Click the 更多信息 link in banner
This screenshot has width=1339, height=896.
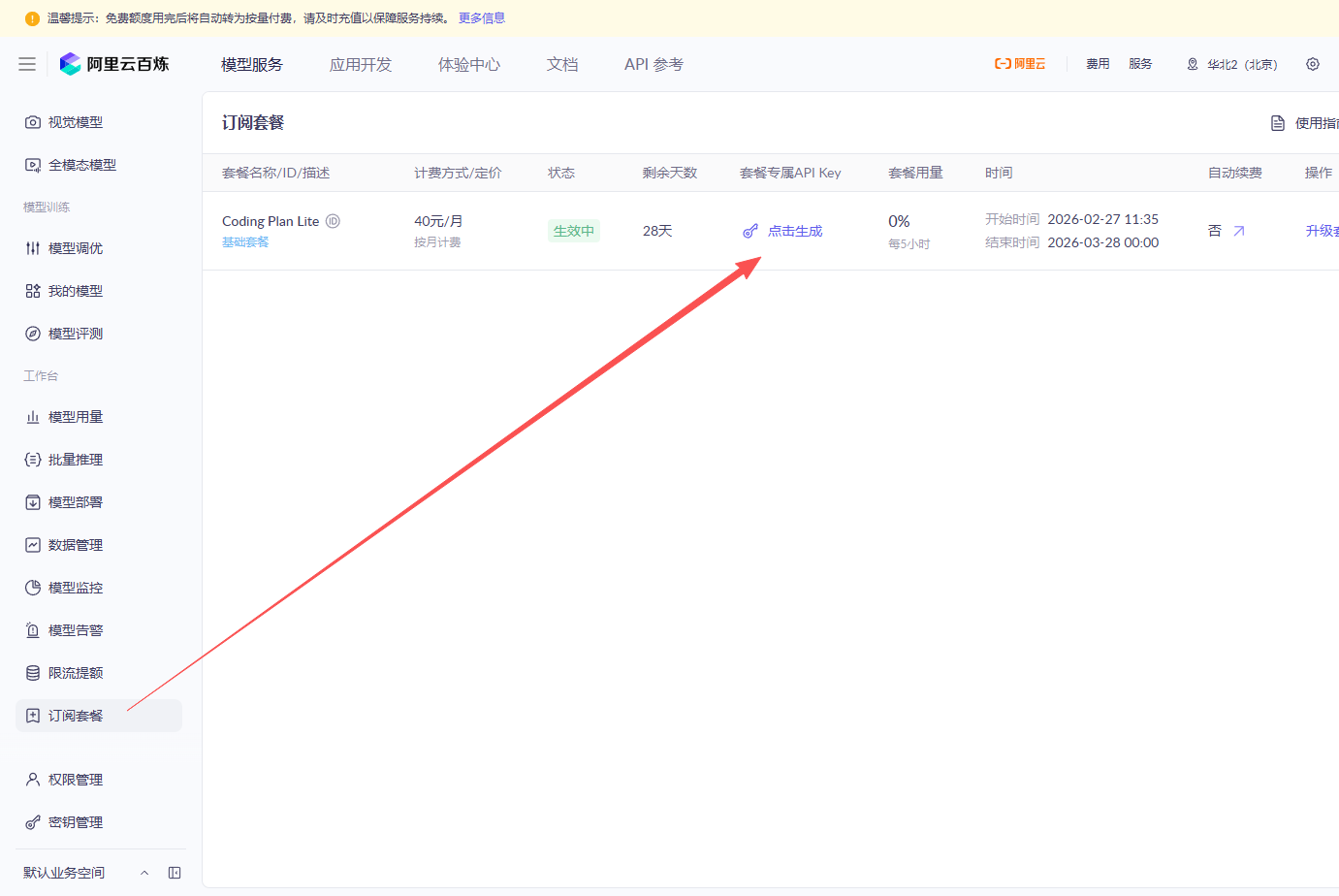tap(482, 18)
